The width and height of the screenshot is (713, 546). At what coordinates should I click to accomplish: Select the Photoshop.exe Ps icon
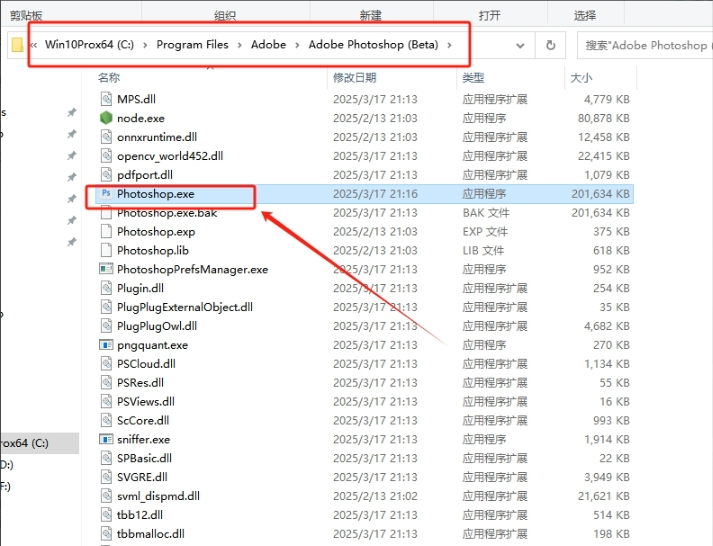click(106, 194)
